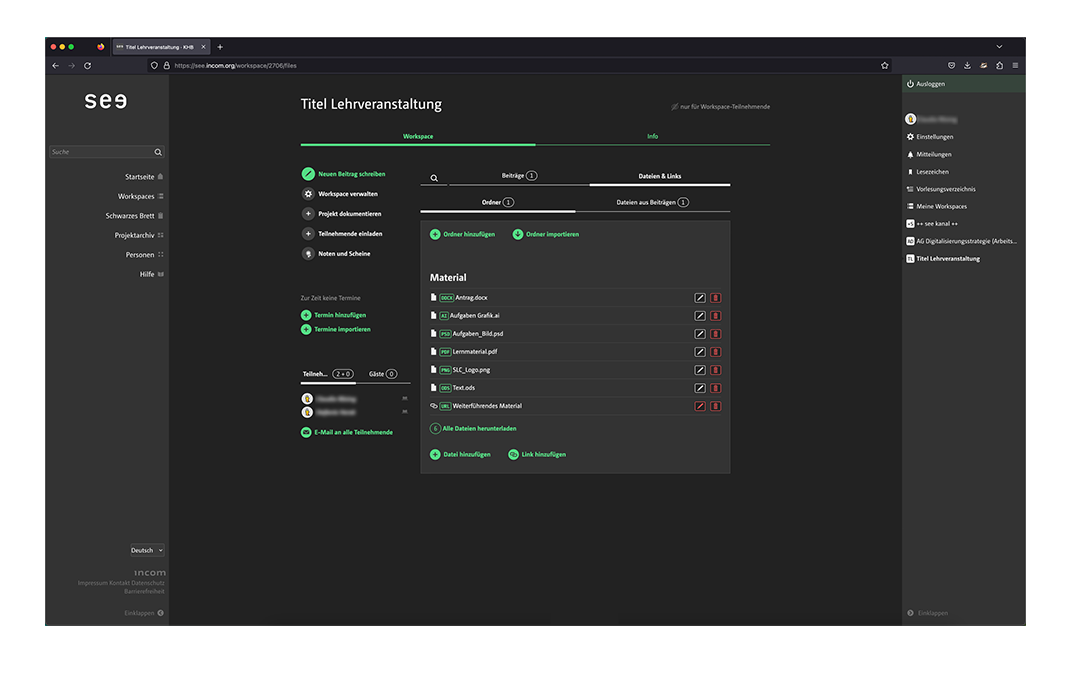Click the pencil icon for Neuen Beitrag schreiben
Viewport: 1070px width, 697px height.
[308, 174]
